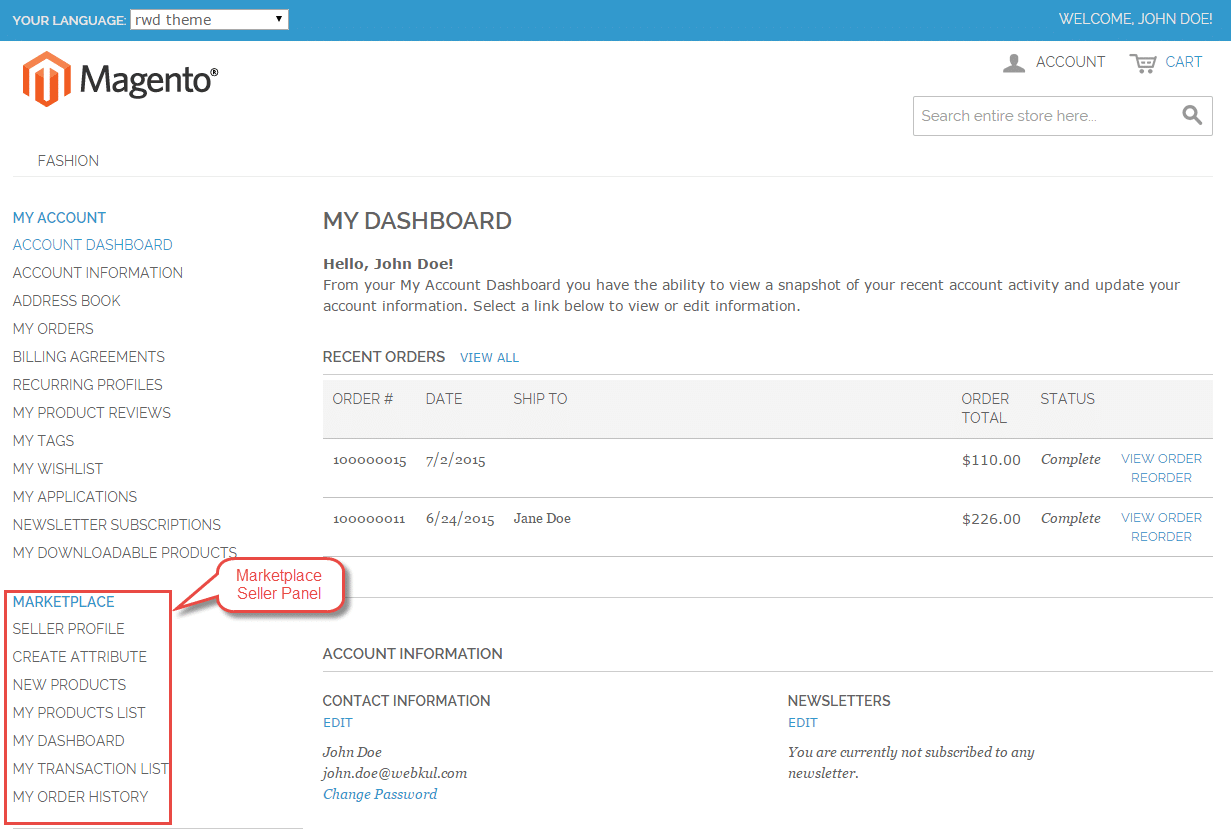The height and width of the screenshot is (834, 1231).
Task: Reorder order 100000011
Action: (x=1161, y=537)
